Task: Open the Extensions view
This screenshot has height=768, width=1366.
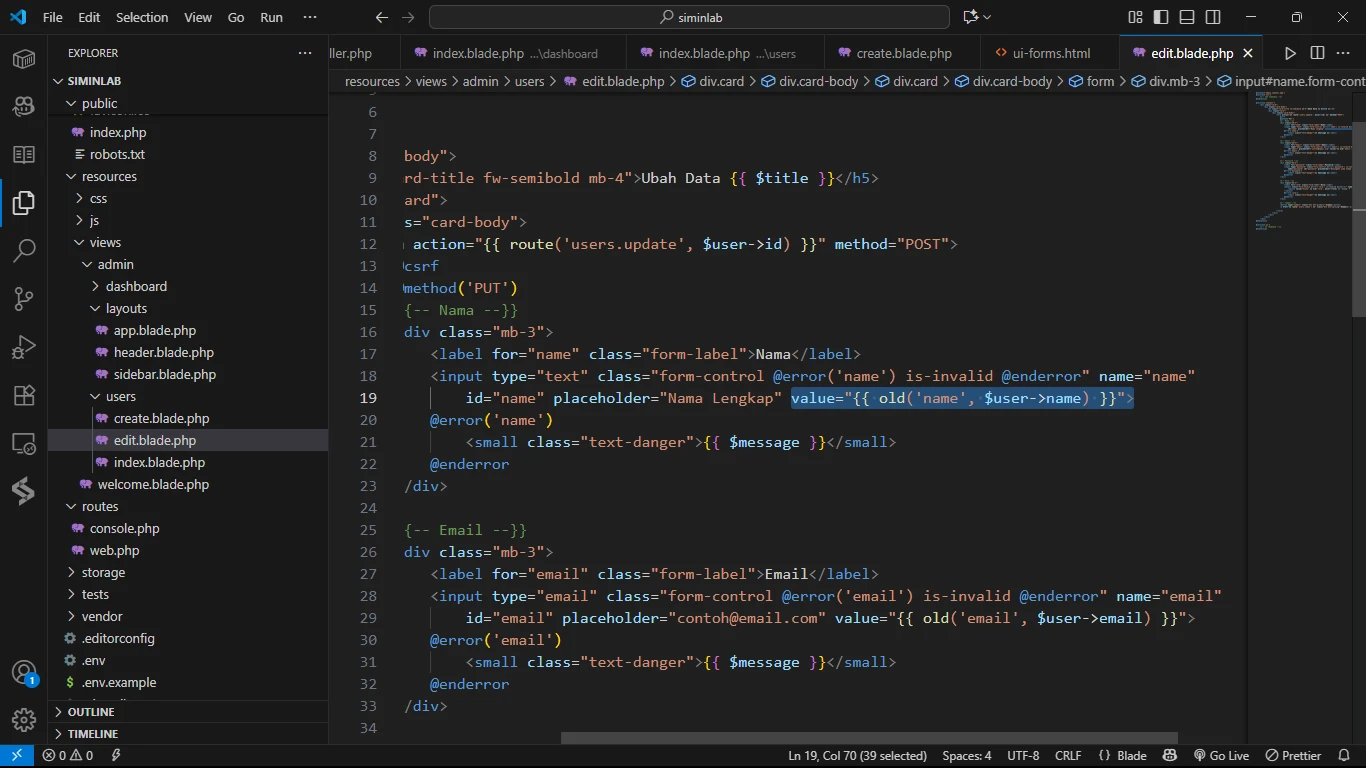Action: [x=24, y=395]
